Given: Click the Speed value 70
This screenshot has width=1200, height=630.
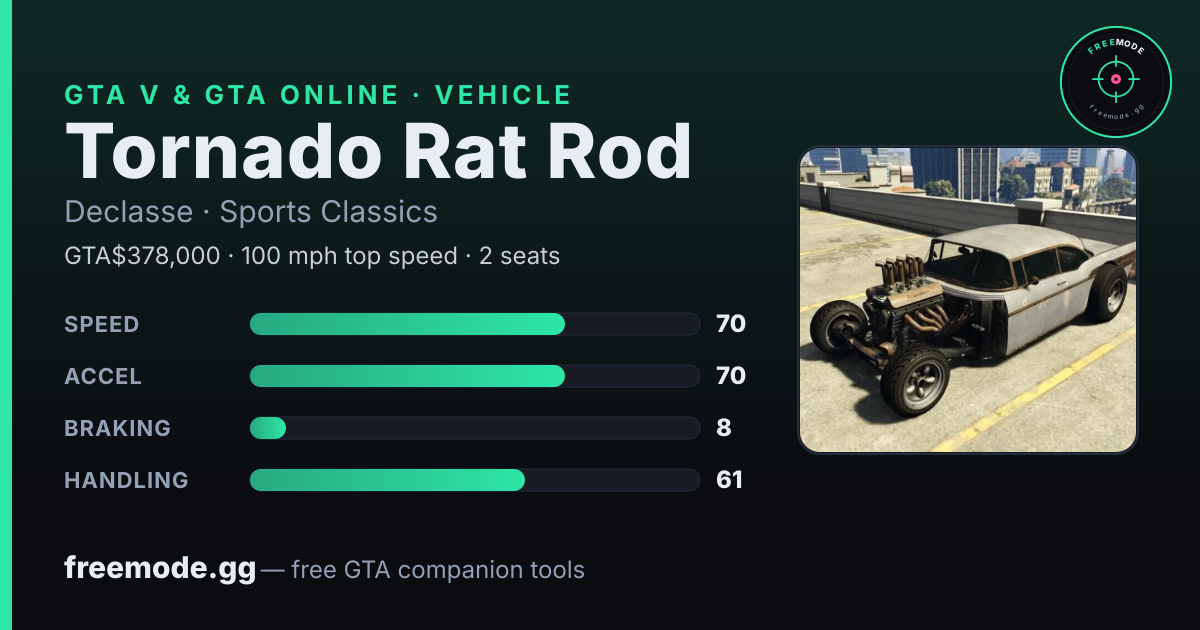Looking at the screenshot, I should (731, 324).
